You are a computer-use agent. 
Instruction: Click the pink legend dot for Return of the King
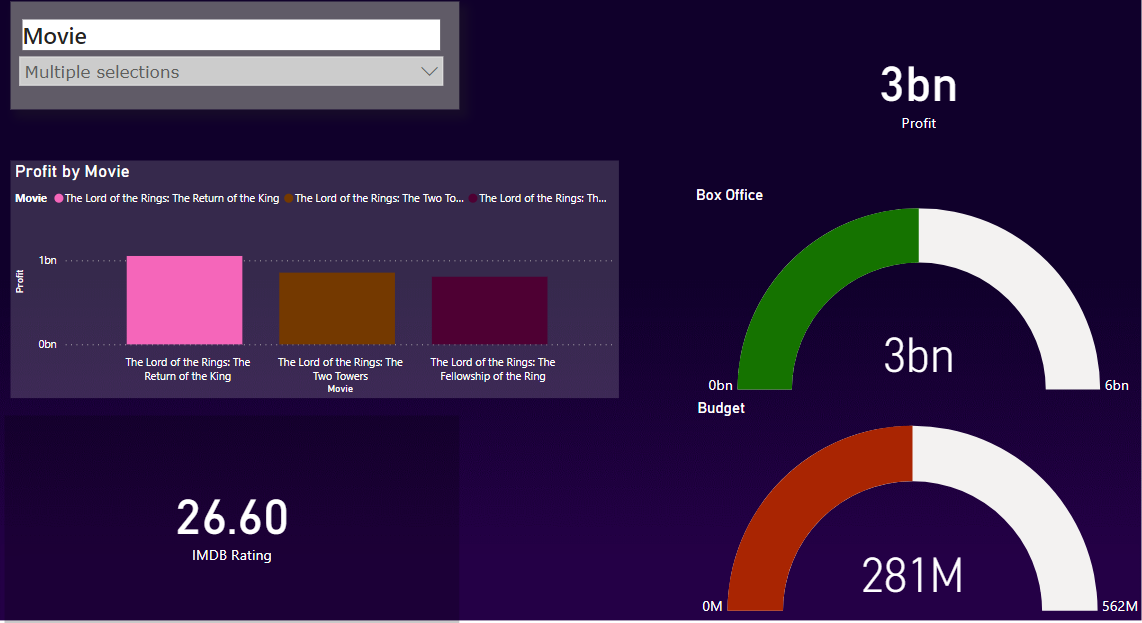click(59, 199)
